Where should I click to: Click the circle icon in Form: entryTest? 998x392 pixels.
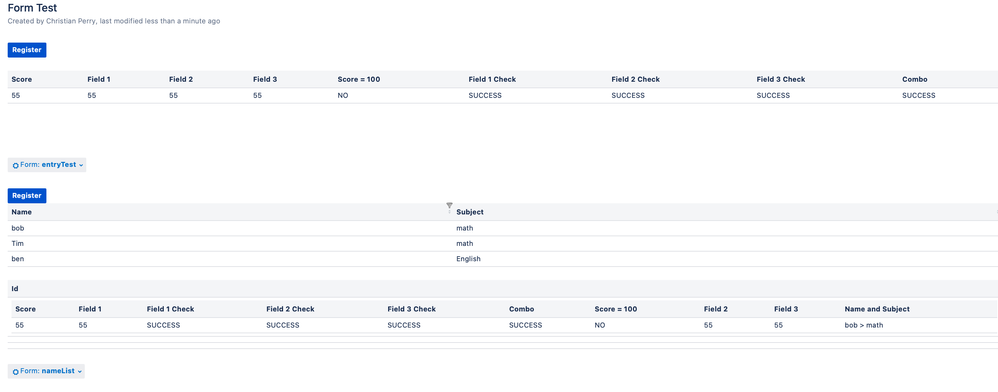coord(15,165)
